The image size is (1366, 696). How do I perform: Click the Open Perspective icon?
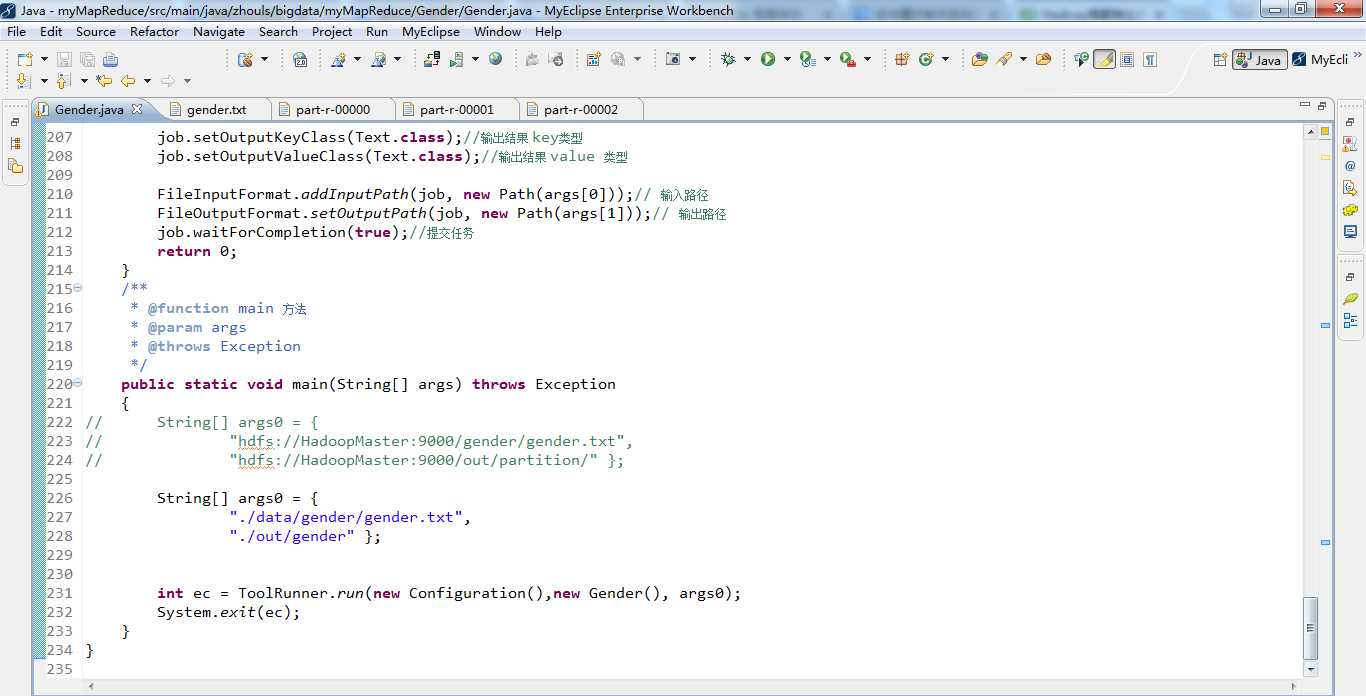[x=1220, y=59]
